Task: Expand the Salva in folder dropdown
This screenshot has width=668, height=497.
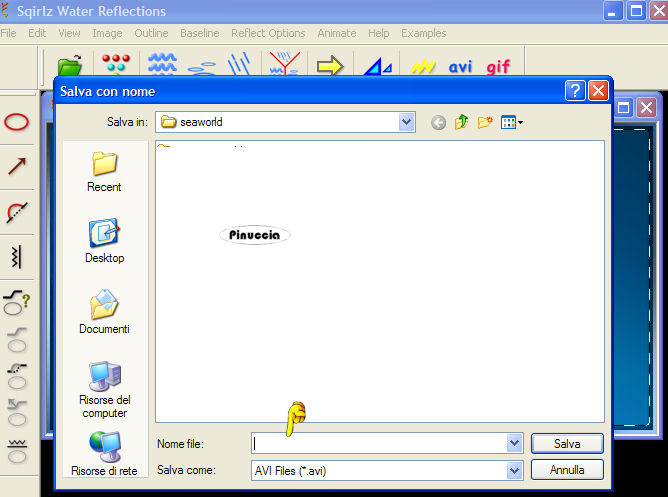Action: coord(406,122)
